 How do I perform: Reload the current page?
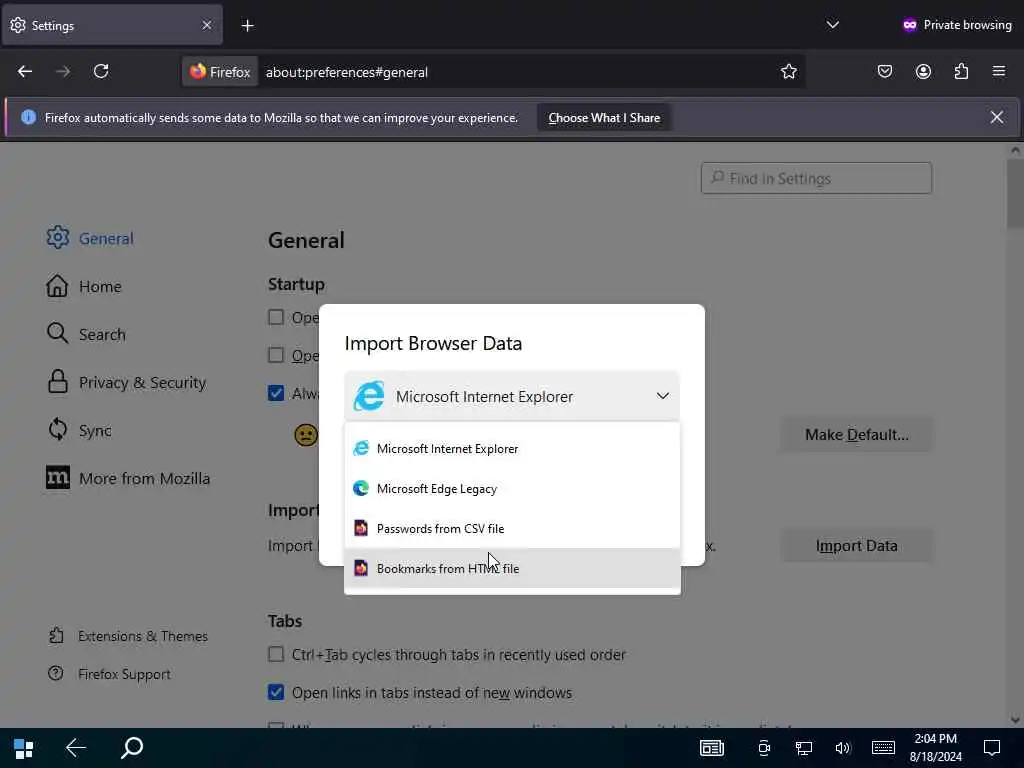pos(101,71)
